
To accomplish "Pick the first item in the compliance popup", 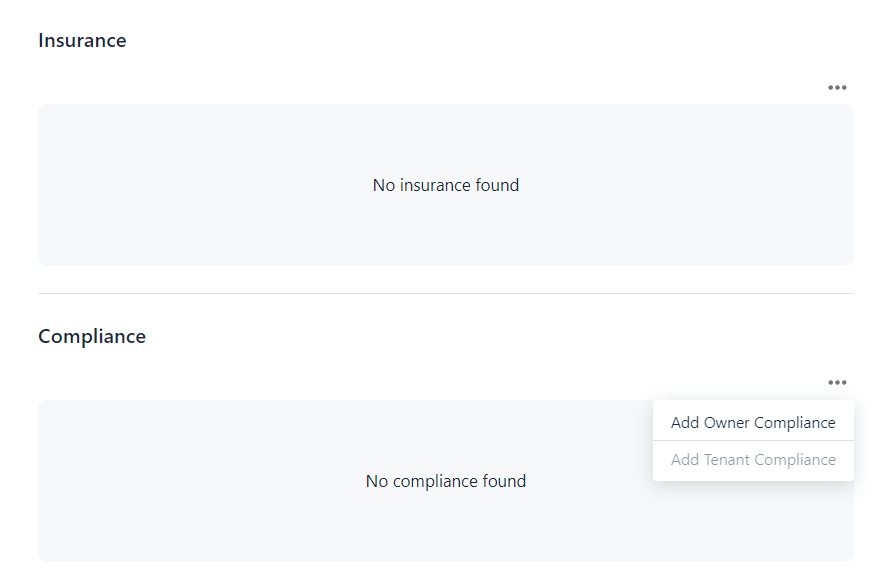I will [x=753, y=422].
